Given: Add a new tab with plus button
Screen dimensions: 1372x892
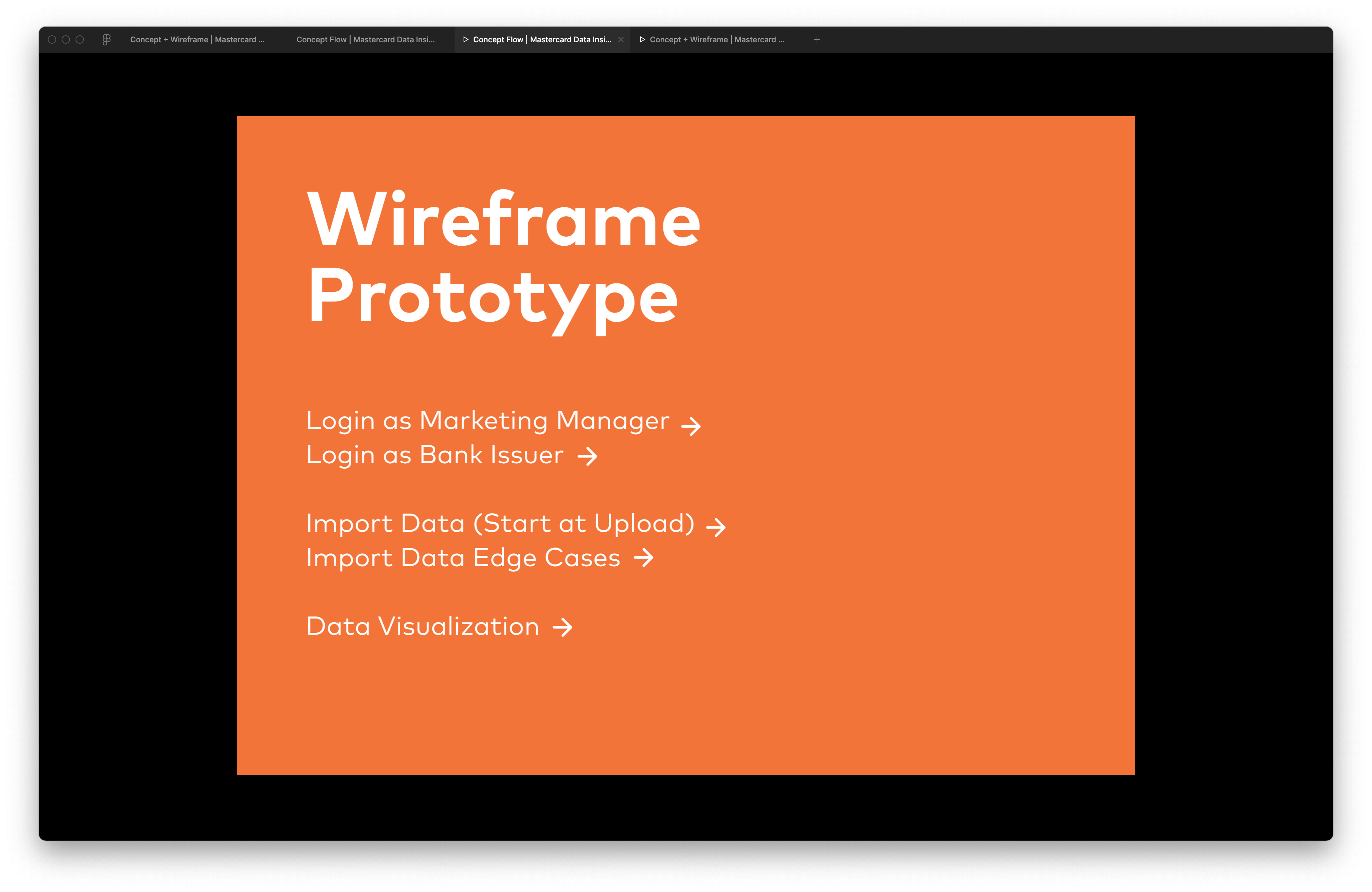Looking at the screenshot, I should click(x=817, y=39).
